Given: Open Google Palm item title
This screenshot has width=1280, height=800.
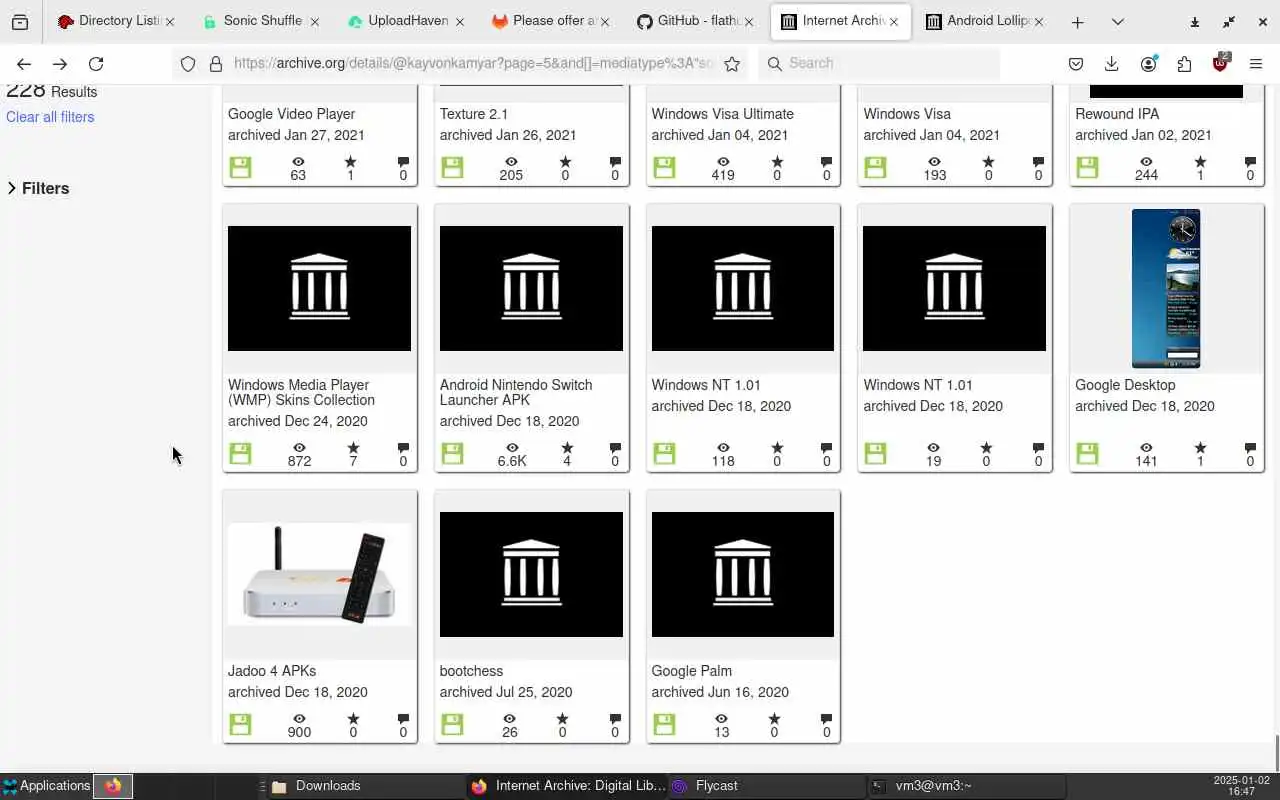Looking at the screenshot, I should click(691, 671).
